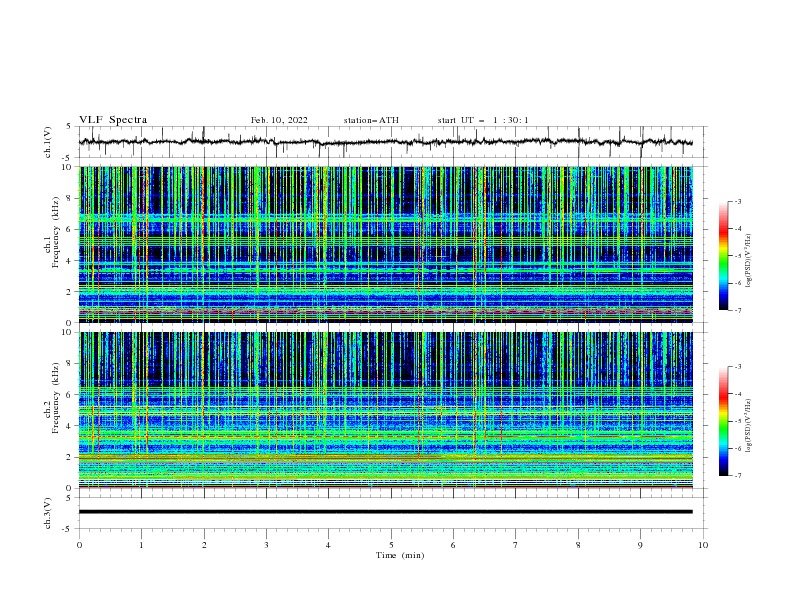Select the date text "Feb. 10, 2022"
The image size is (792, 612).
tap(279, 120)
